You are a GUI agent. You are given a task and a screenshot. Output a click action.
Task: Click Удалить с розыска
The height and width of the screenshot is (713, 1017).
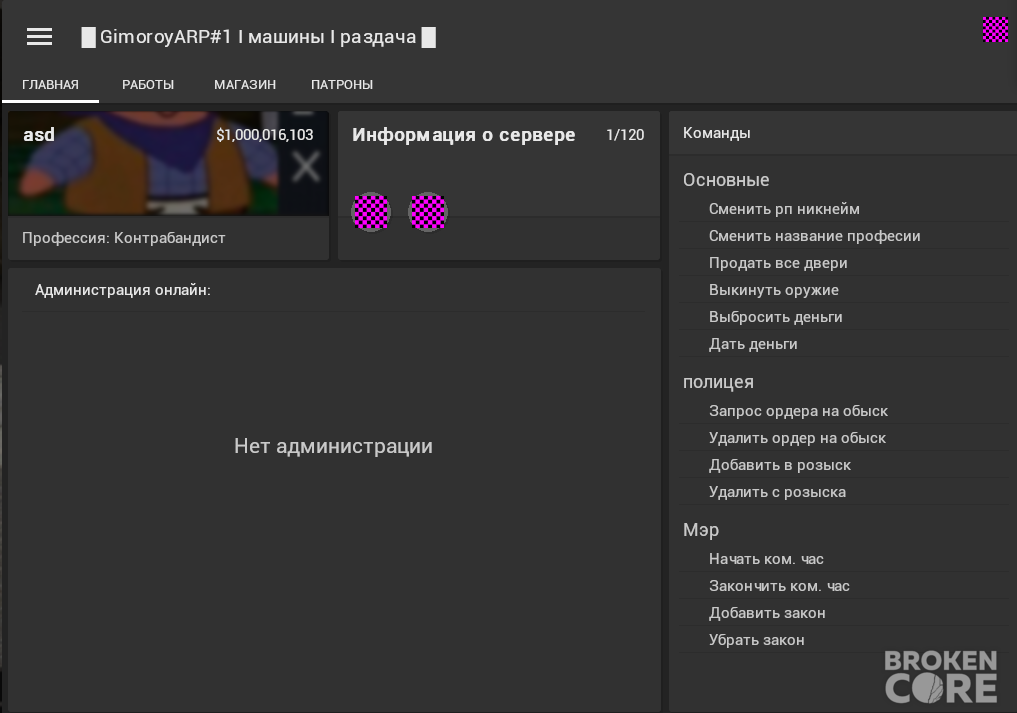[844, 492]
